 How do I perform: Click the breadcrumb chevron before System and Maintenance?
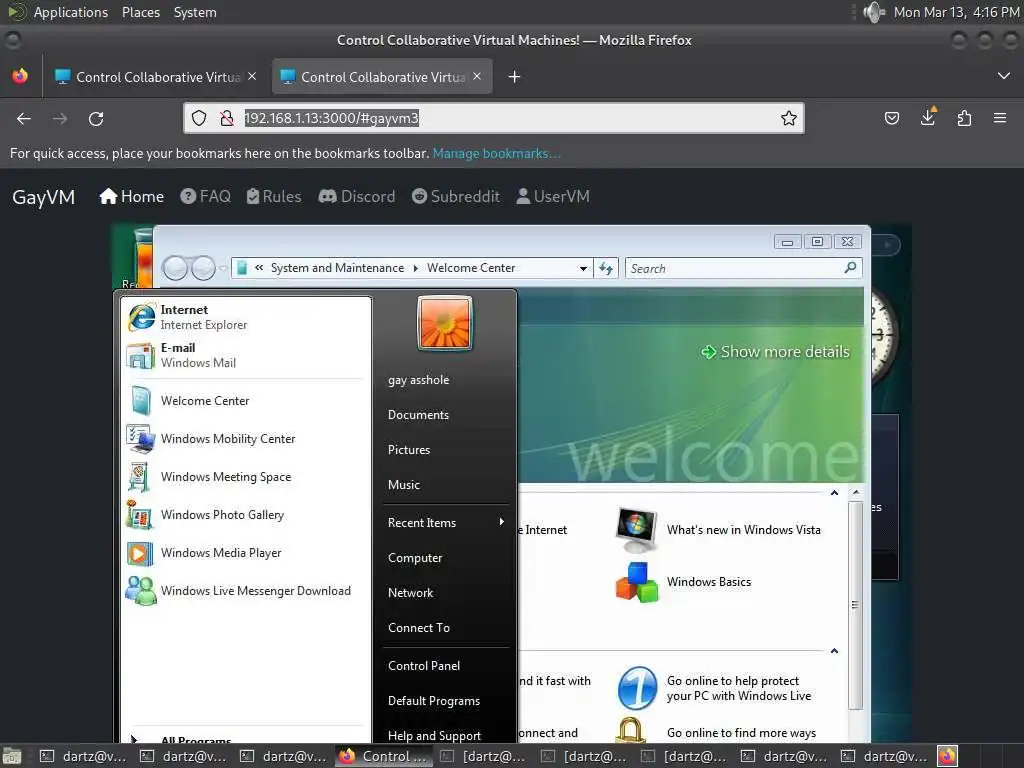click(x=259, y=268)
